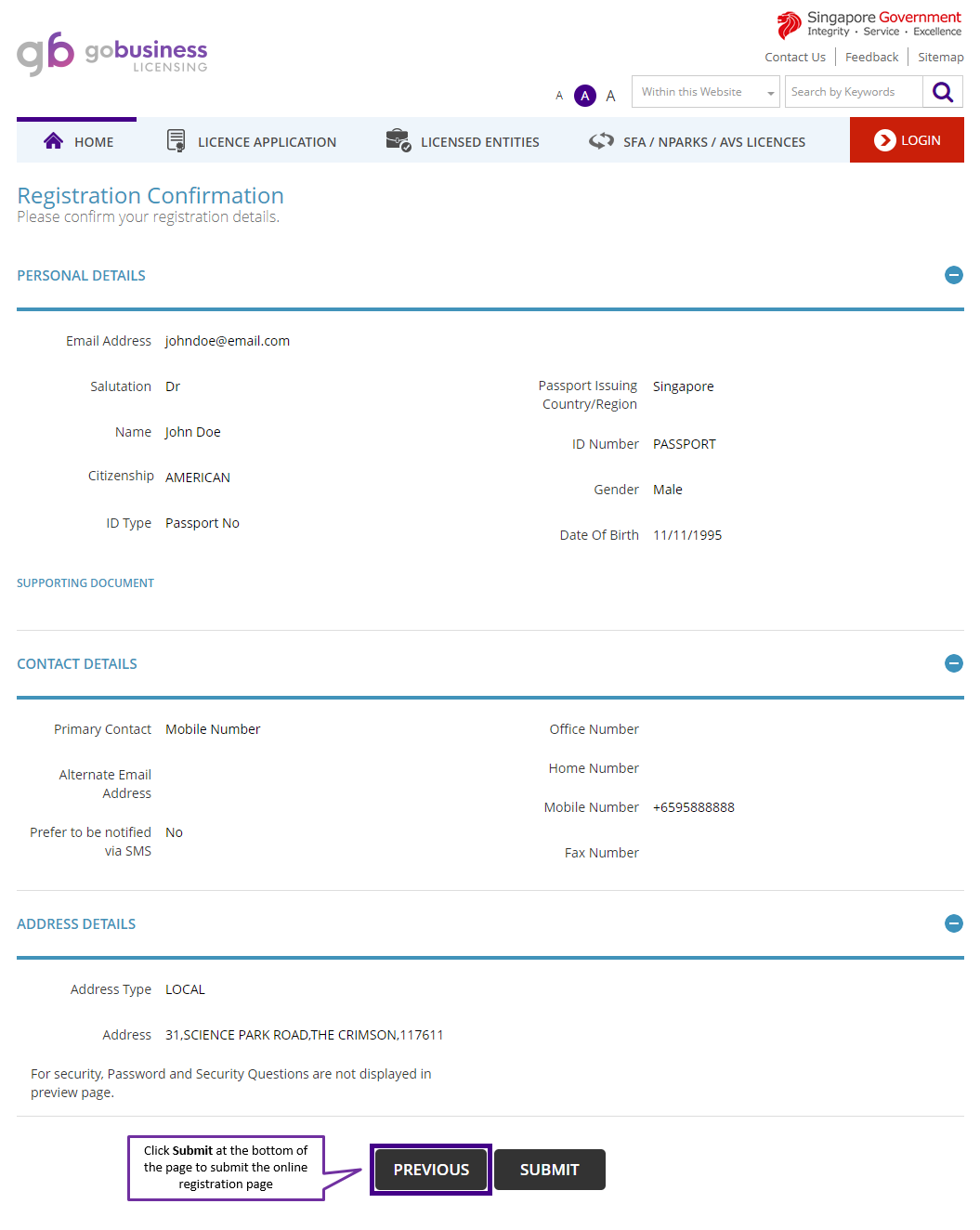Click the GoBusiness Licensing logo
This screenshot has width=980, height=1230.
[x=112, y=54]
